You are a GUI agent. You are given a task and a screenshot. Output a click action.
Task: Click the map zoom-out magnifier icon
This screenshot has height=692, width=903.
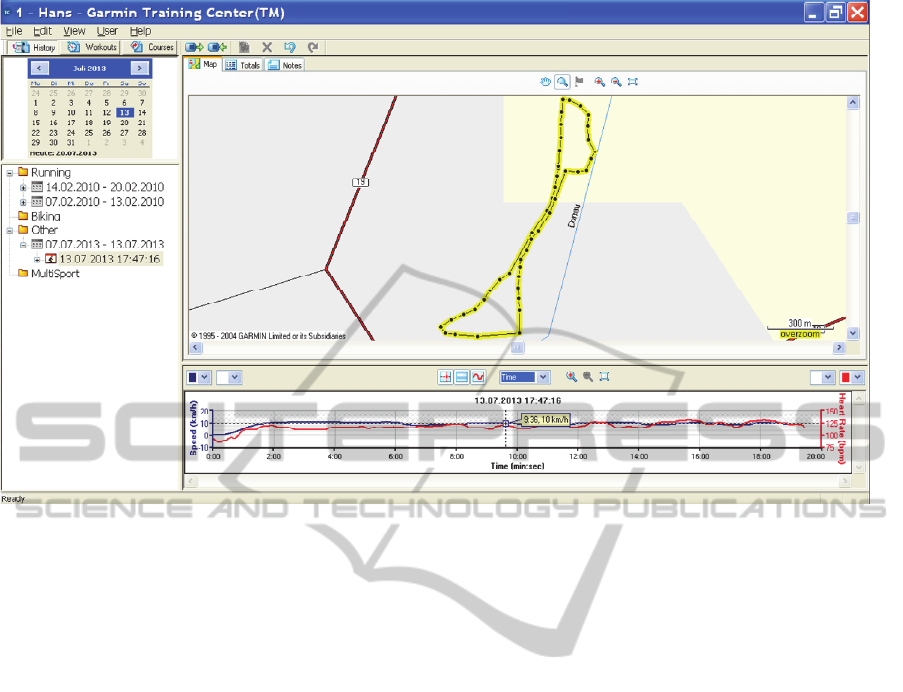tap(616, 82)
